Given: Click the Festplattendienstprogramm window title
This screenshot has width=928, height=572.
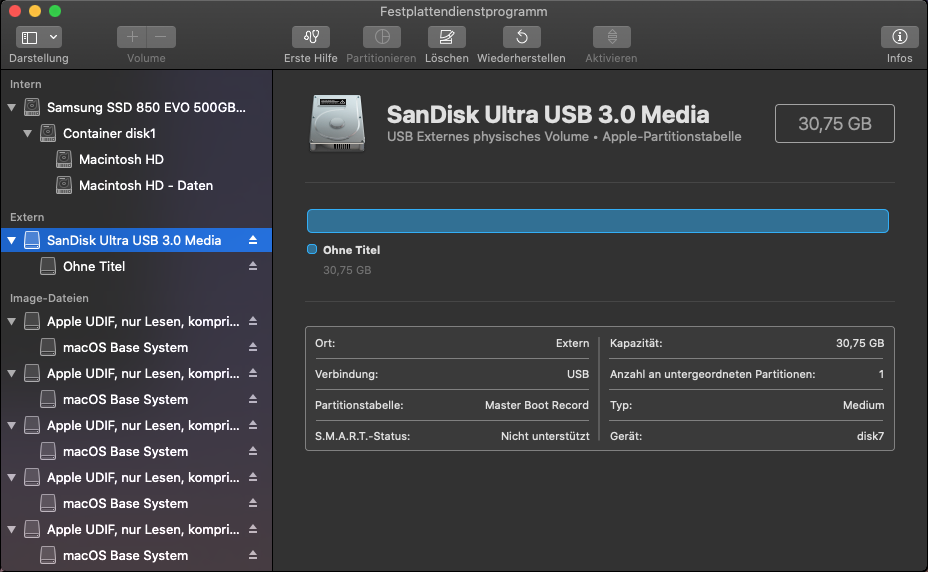Looking at the screenshot, I should pos(463,11).
